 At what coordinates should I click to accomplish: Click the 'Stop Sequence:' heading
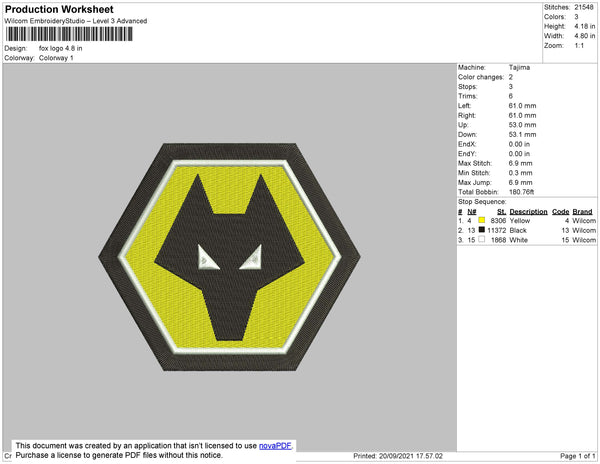tap(482, 202)
